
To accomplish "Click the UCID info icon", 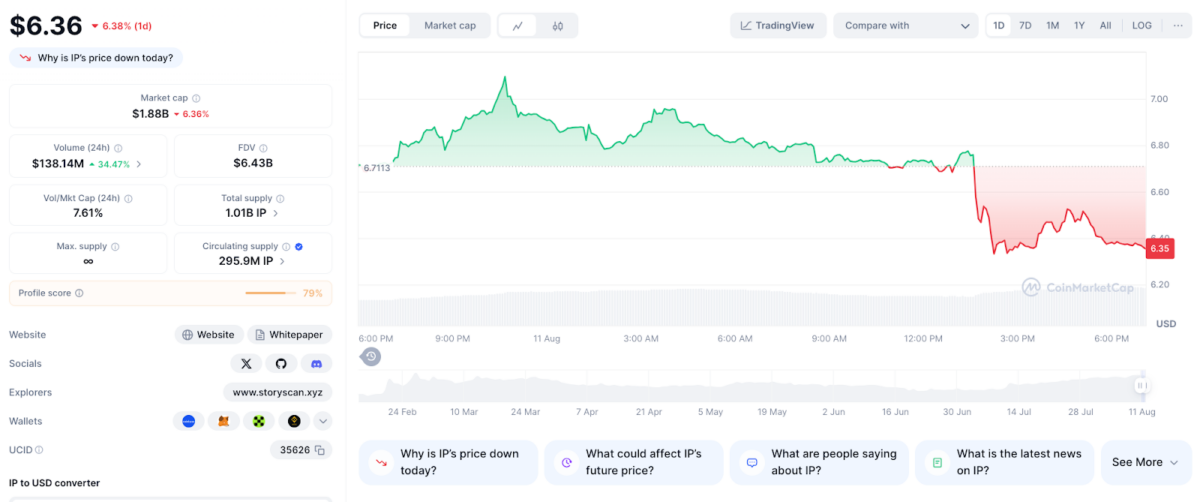I will (39, 451).
